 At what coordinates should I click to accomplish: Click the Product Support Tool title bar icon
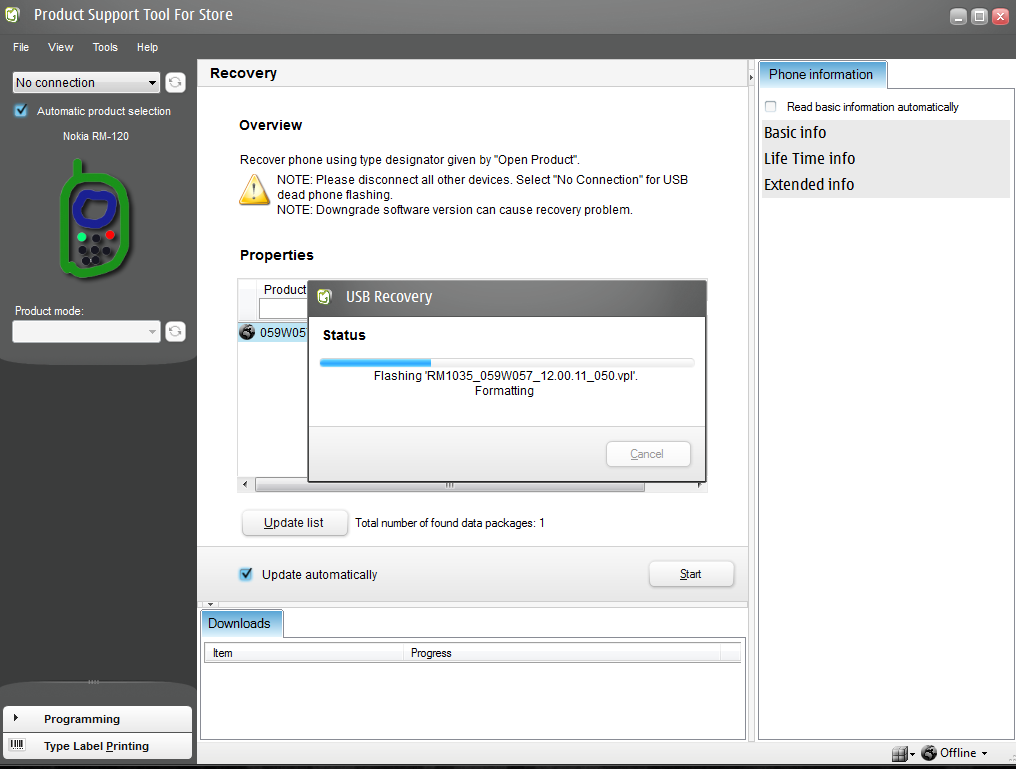pyautogui.click(x=12, y=14)
